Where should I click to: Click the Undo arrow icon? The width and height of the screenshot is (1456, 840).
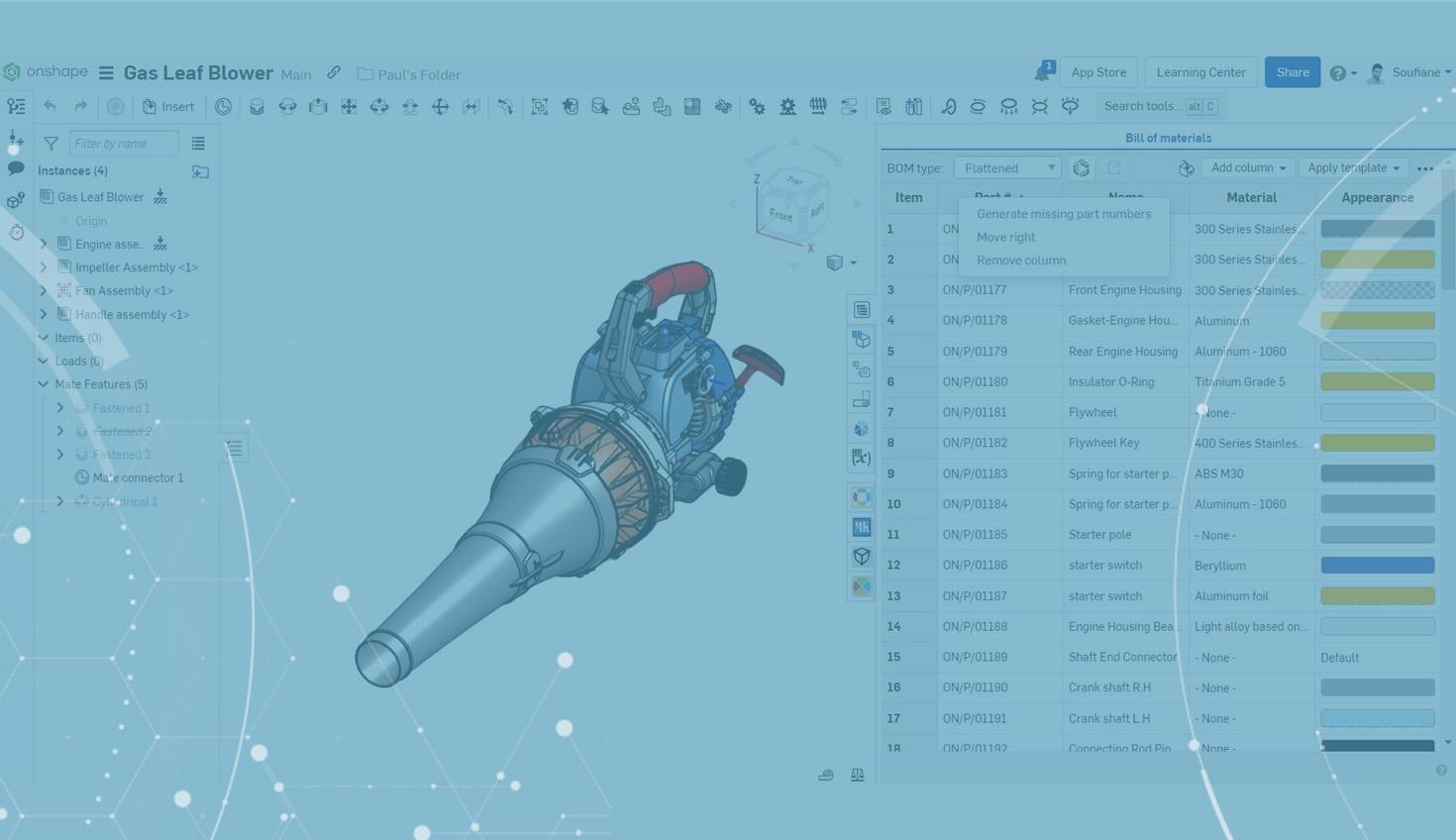click(x=50, y=106)
